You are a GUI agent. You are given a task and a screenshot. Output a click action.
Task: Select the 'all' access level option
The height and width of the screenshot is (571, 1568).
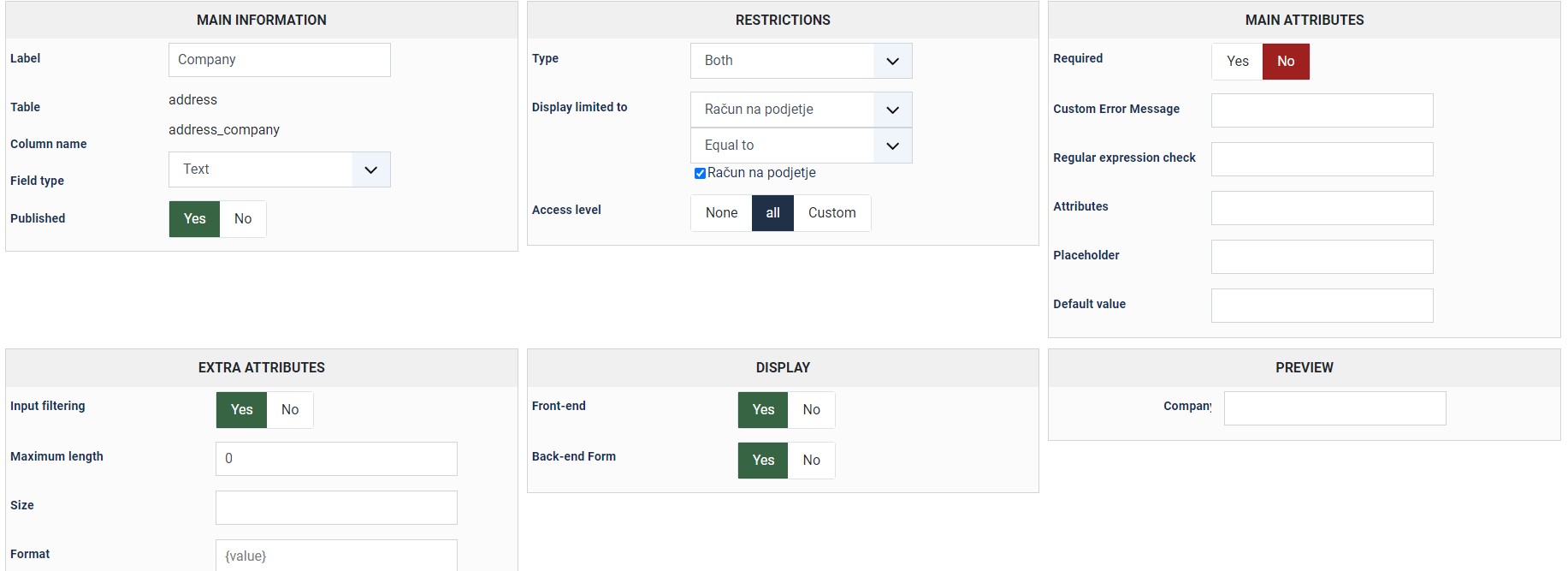point(772,213)
